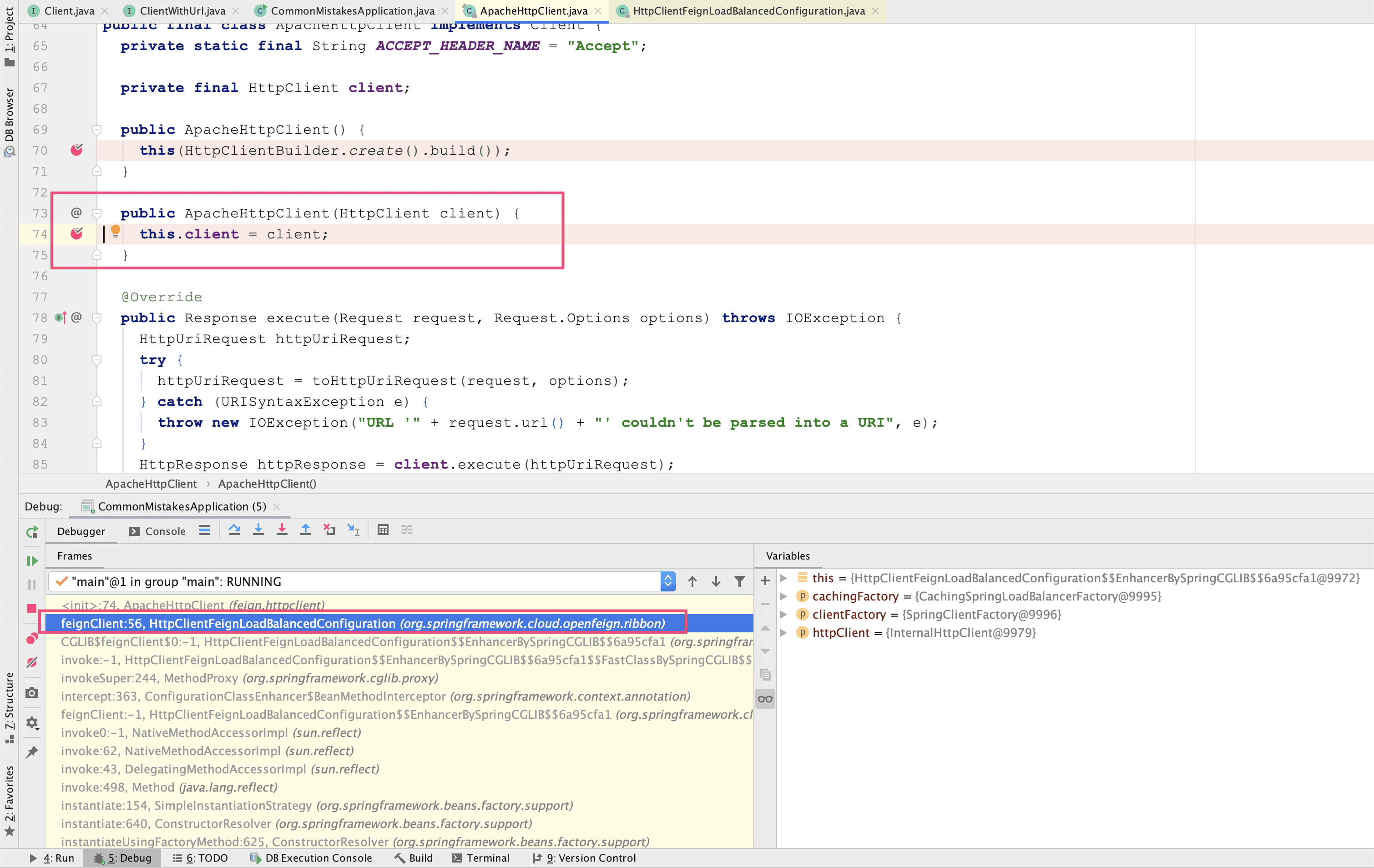Select invokeSuper:244 MethodProxy stack frame
Screen dimensions: 1374x868
pyautogui.click(x=249, y=678)
